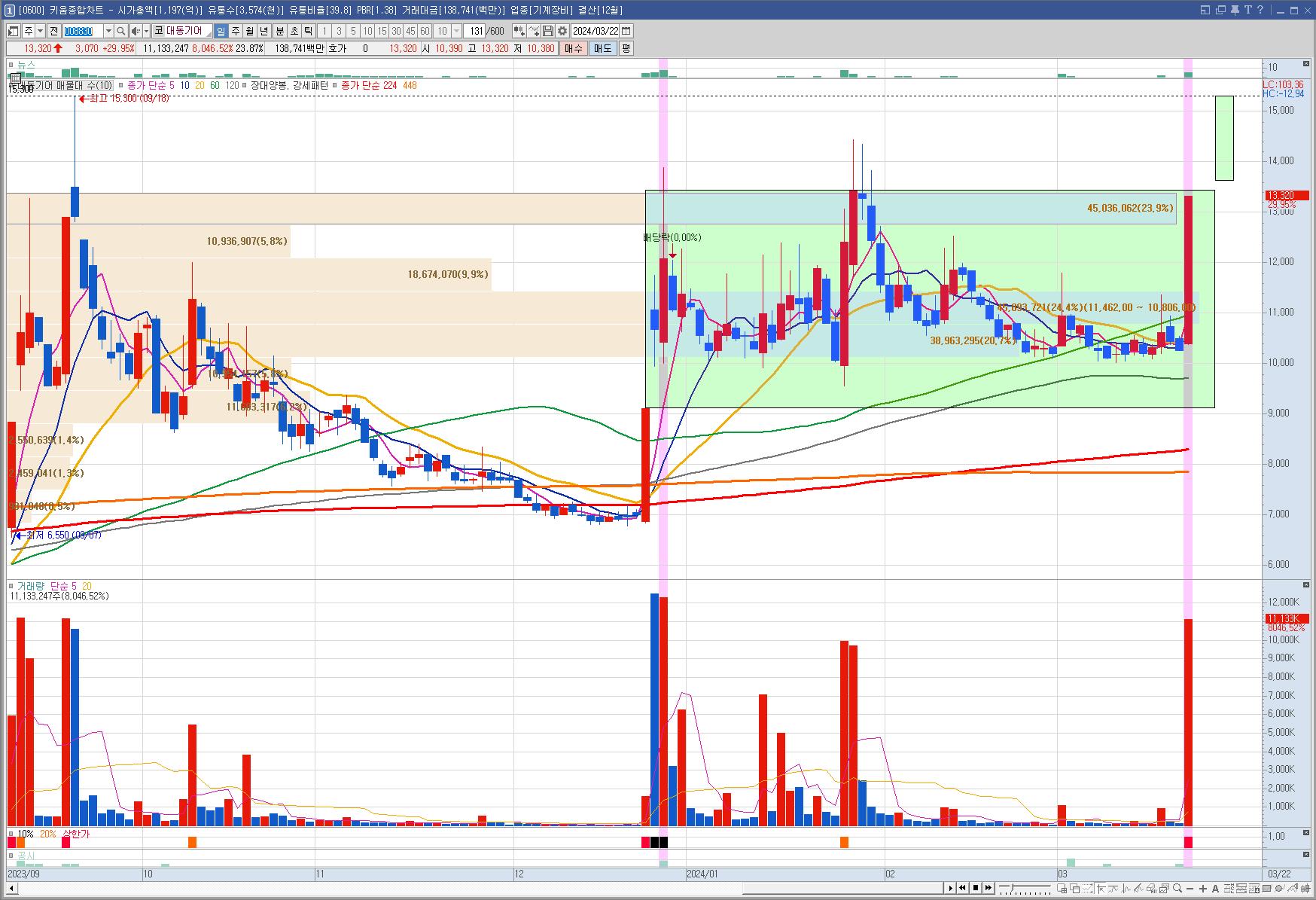Select the 일 (daily) period toggle
1316x900 pixels.
point(221,31)
